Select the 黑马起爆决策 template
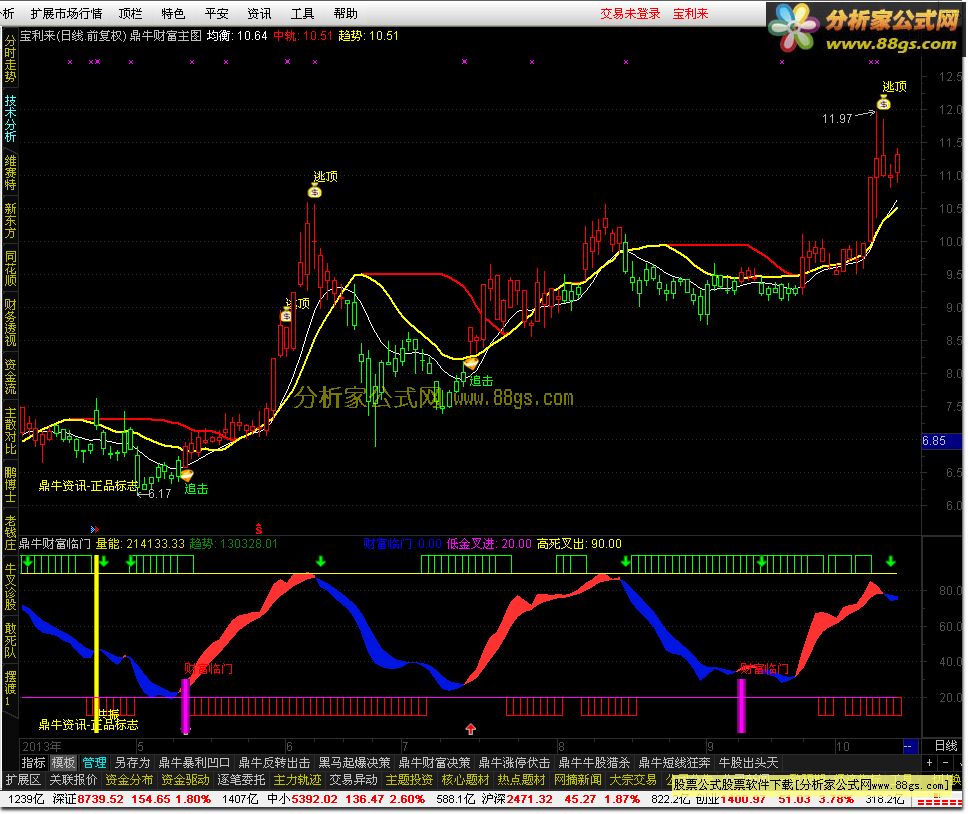 point(354,763)
